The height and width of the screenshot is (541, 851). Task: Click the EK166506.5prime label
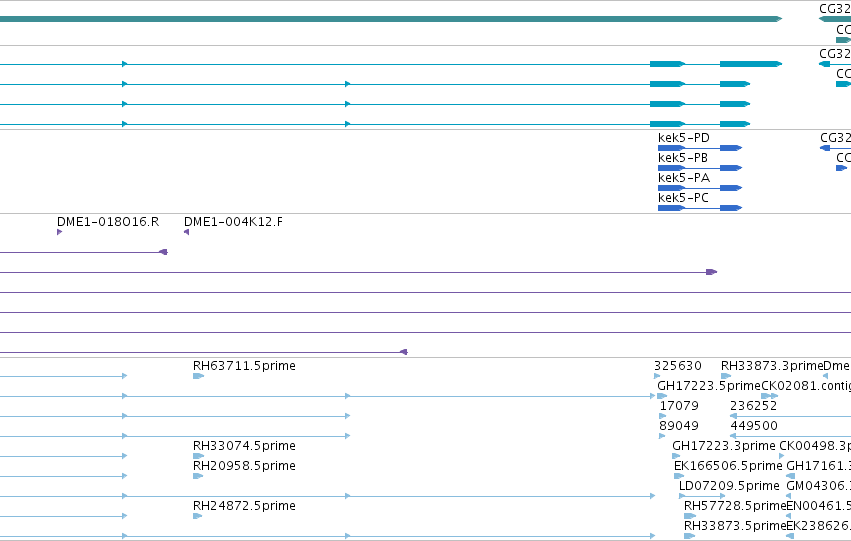click(728, 466)
